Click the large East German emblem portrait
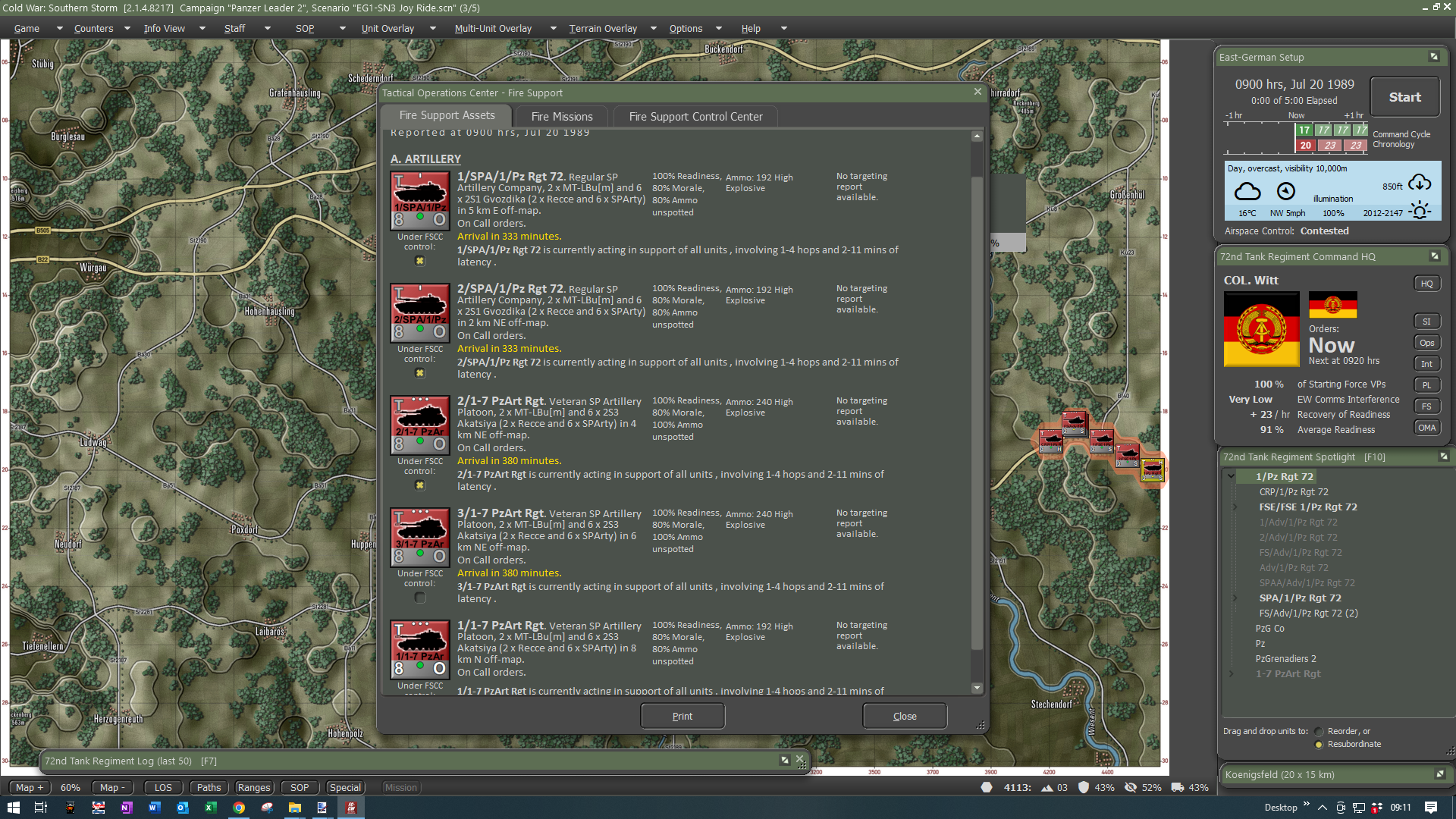1456x819 pixels. pos(1262,329)
